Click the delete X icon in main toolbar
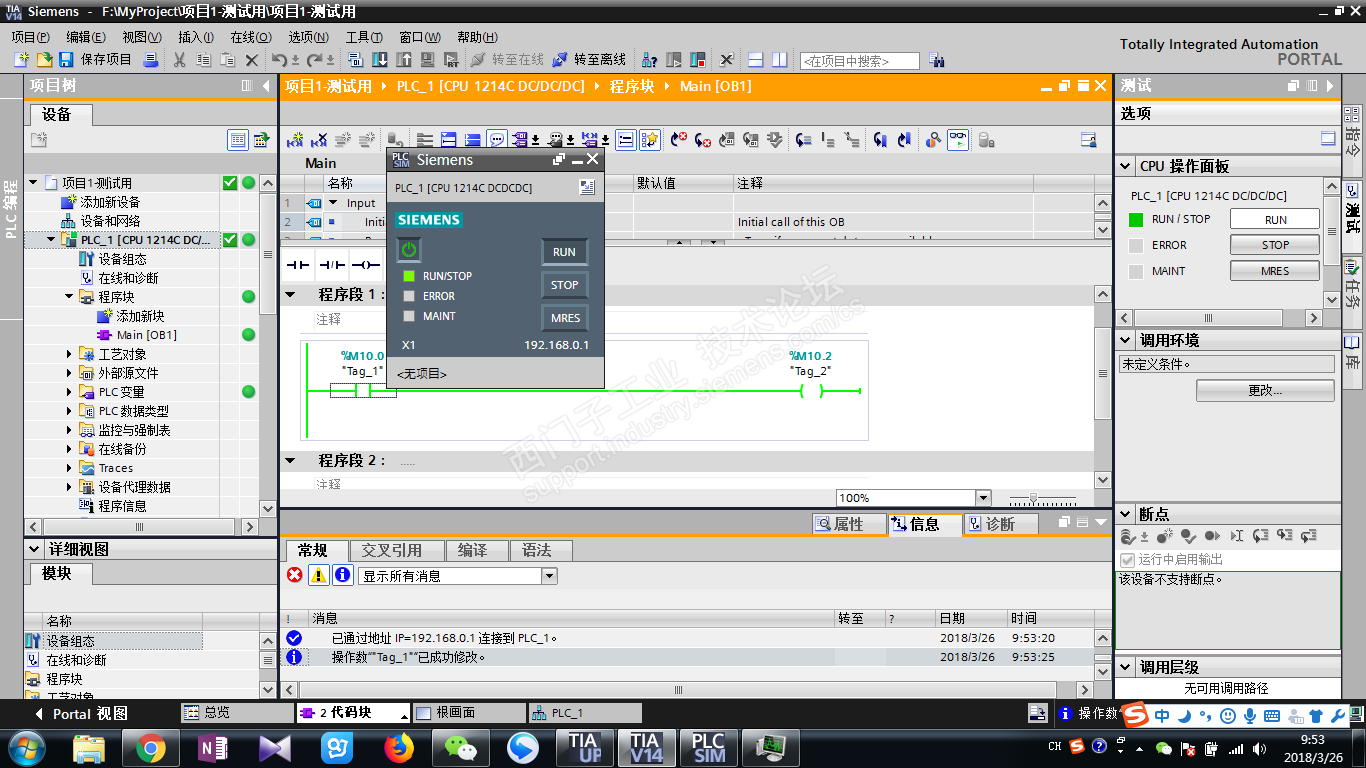The height and width of the screenshot is (768, 1366). pyautogui.click(x=252, y=60)
